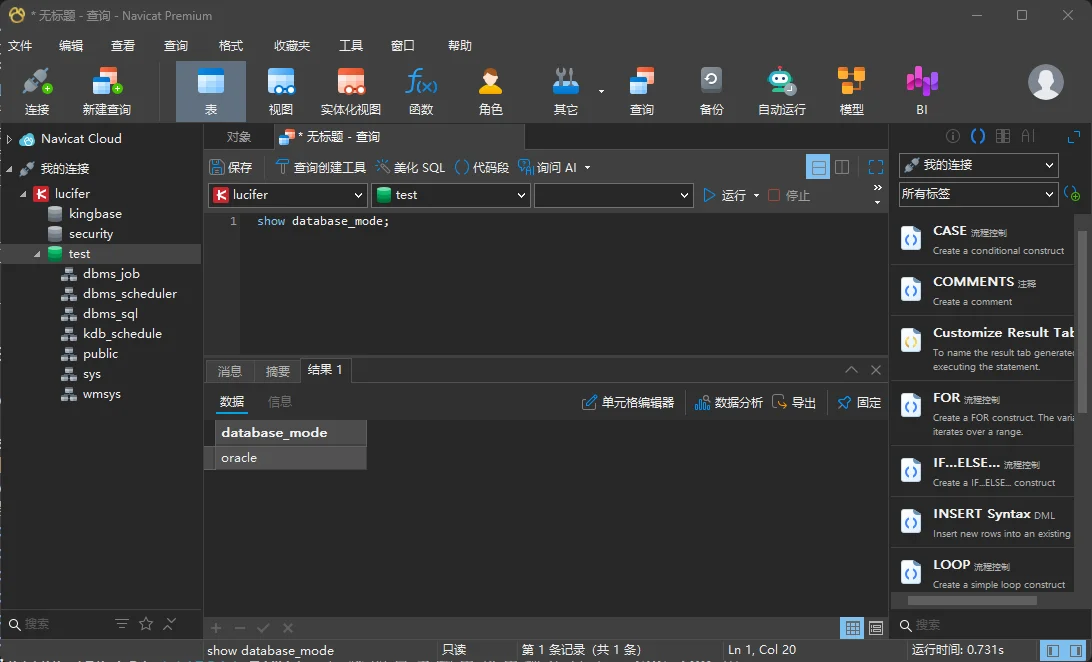
Task: Open the 其它 toolbar dropdown arrow
Action: click(601, 91)
